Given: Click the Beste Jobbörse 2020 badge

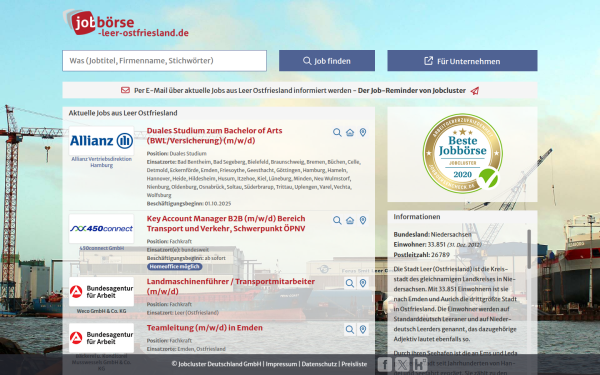Looking at the screenshot, I should (463, 153).
